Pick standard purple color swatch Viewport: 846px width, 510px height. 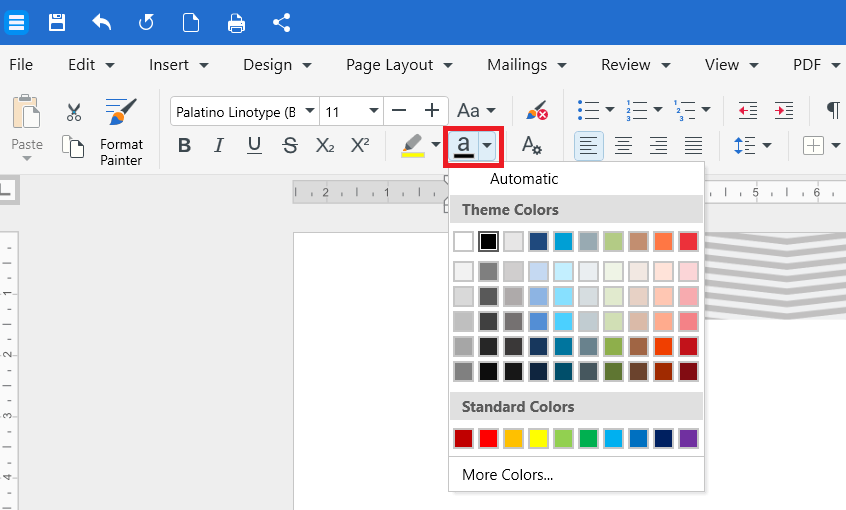(688, 438)
